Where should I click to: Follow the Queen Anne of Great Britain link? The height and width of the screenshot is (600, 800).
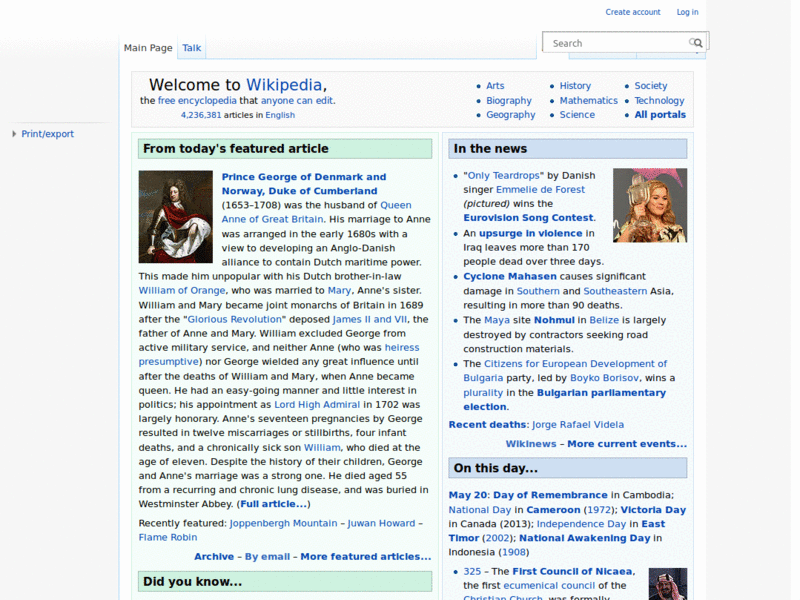coord(316,212)
